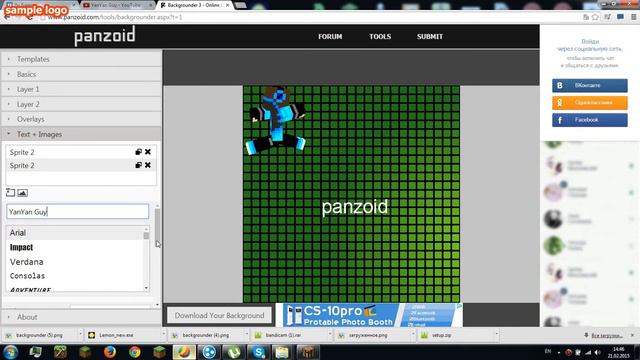Log in with the orange Odnoklassniki button
The width and height of the screenshot is (640, 360).
[590, 103]
